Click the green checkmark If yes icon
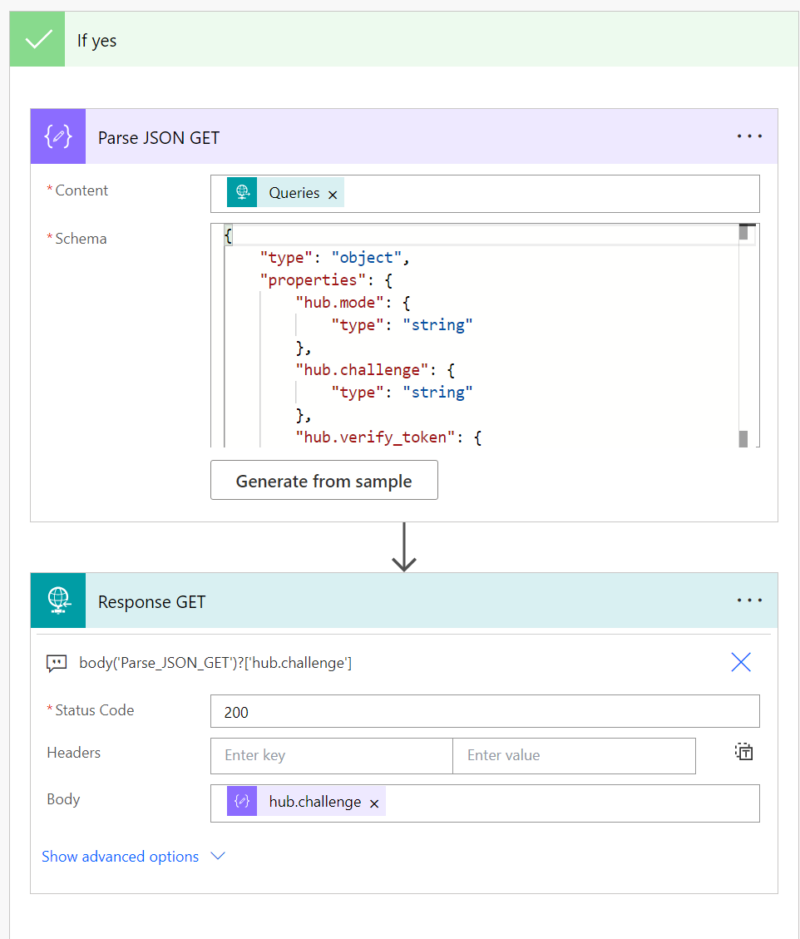 [x=38, y=40]
